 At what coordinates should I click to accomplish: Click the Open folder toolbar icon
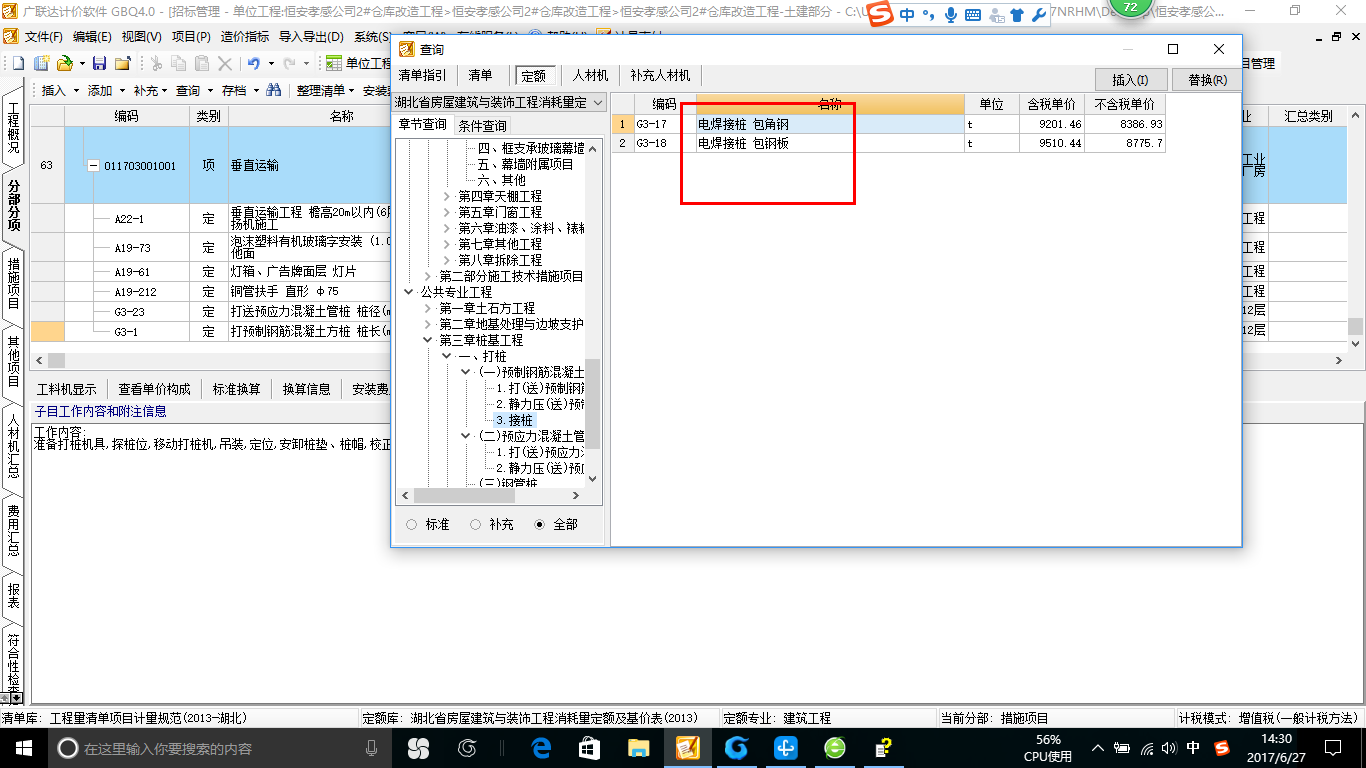tap(64, 63)
